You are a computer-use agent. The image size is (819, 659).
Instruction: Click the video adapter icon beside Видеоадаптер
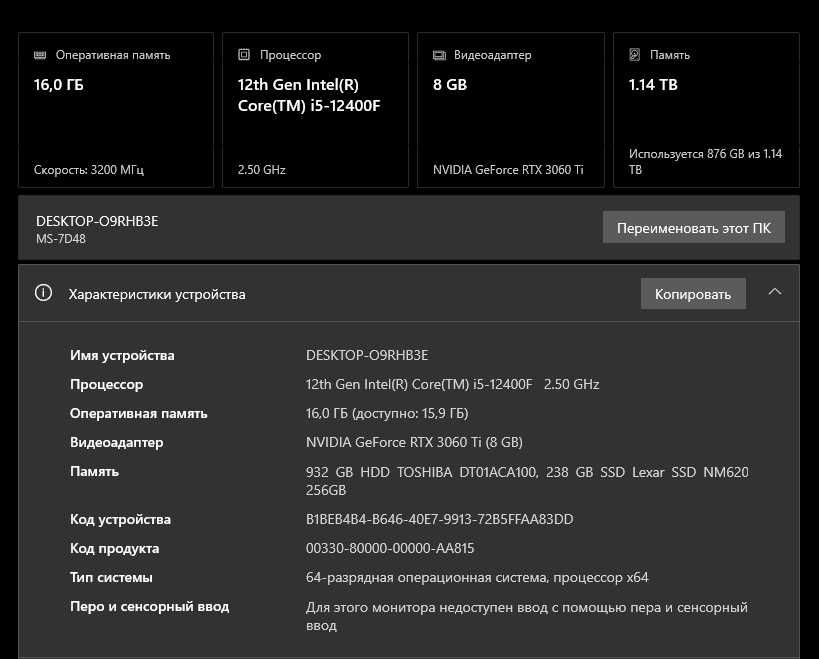[439, 55]
